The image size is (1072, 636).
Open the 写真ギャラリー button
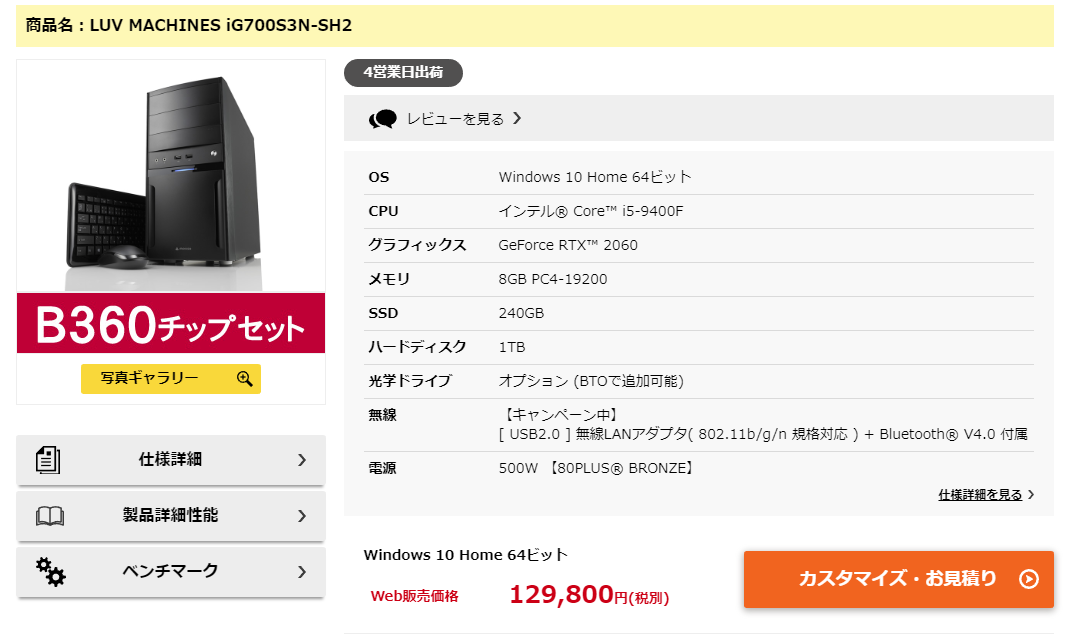171,378
